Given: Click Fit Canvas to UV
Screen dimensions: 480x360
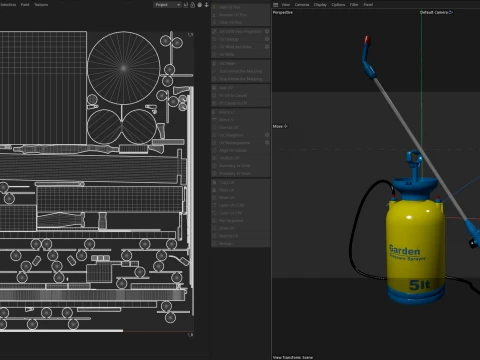Looking at the screenshot, I should click(x=240, y=103).
